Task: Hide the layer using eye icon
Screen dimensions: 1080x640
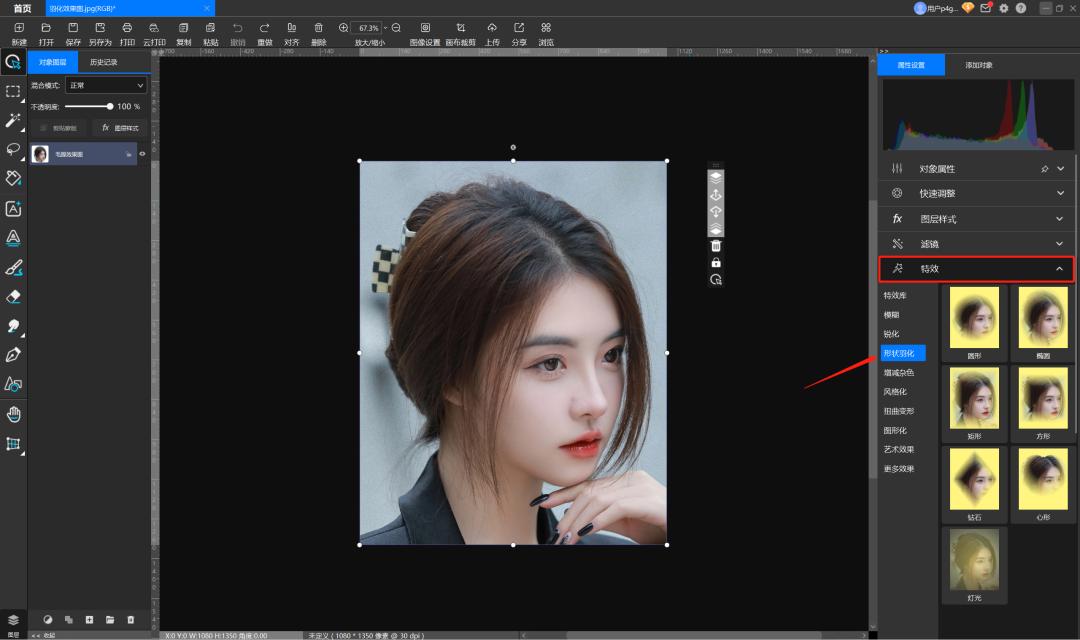Action: pos(142,154)
